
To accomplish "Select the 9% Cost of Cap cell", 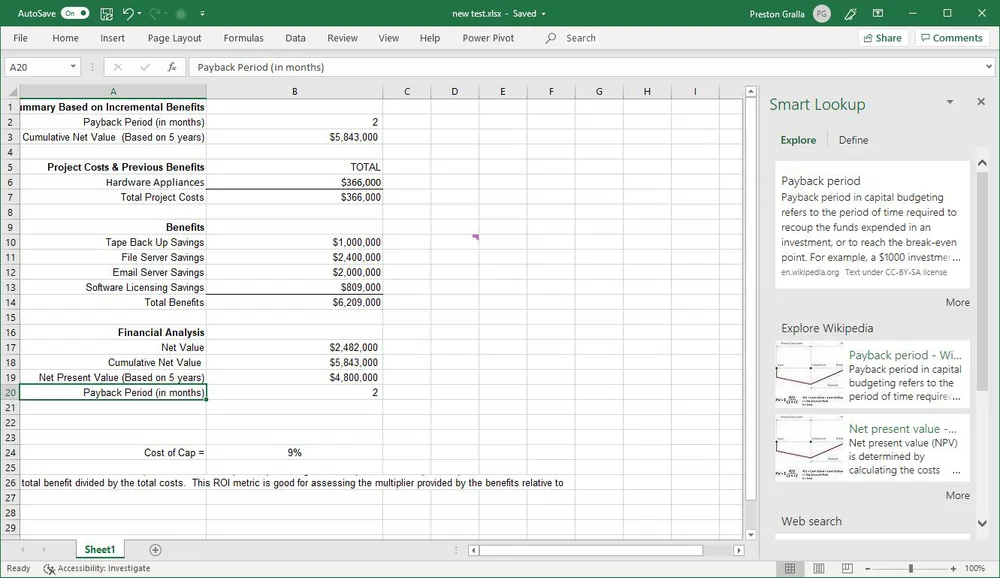I will [x=295, y=452].
